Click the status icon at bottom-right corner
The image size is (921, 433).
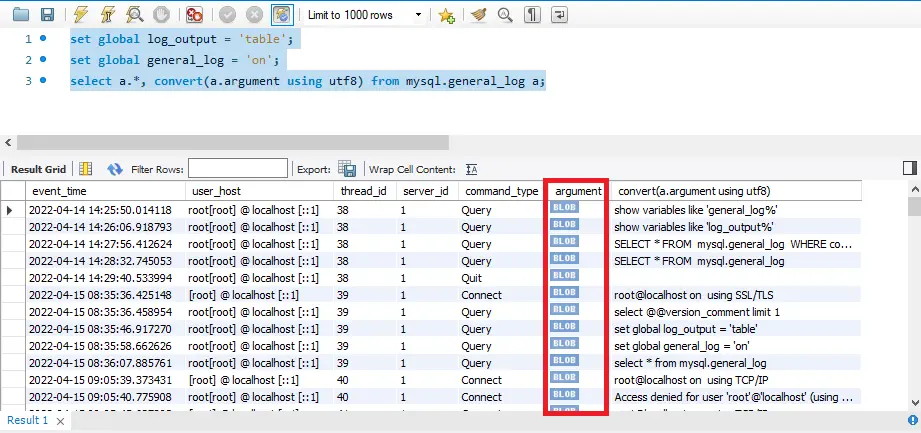coord(913,419)
